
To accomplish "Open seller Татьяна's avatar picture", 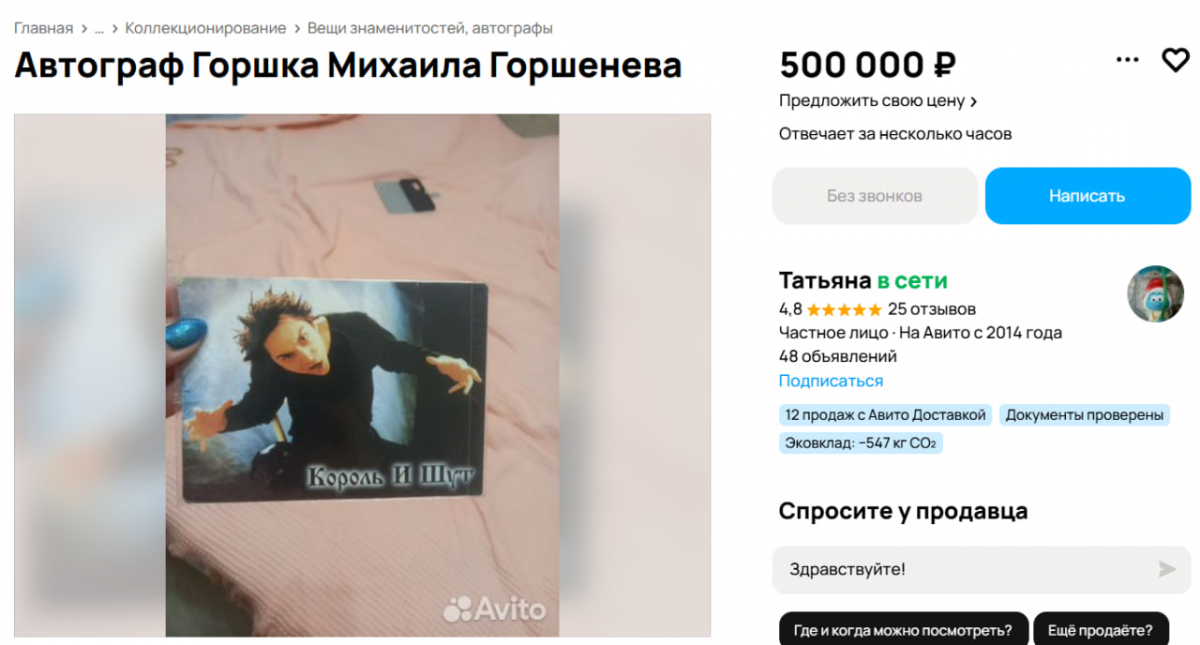I will tap(1155, 294).
